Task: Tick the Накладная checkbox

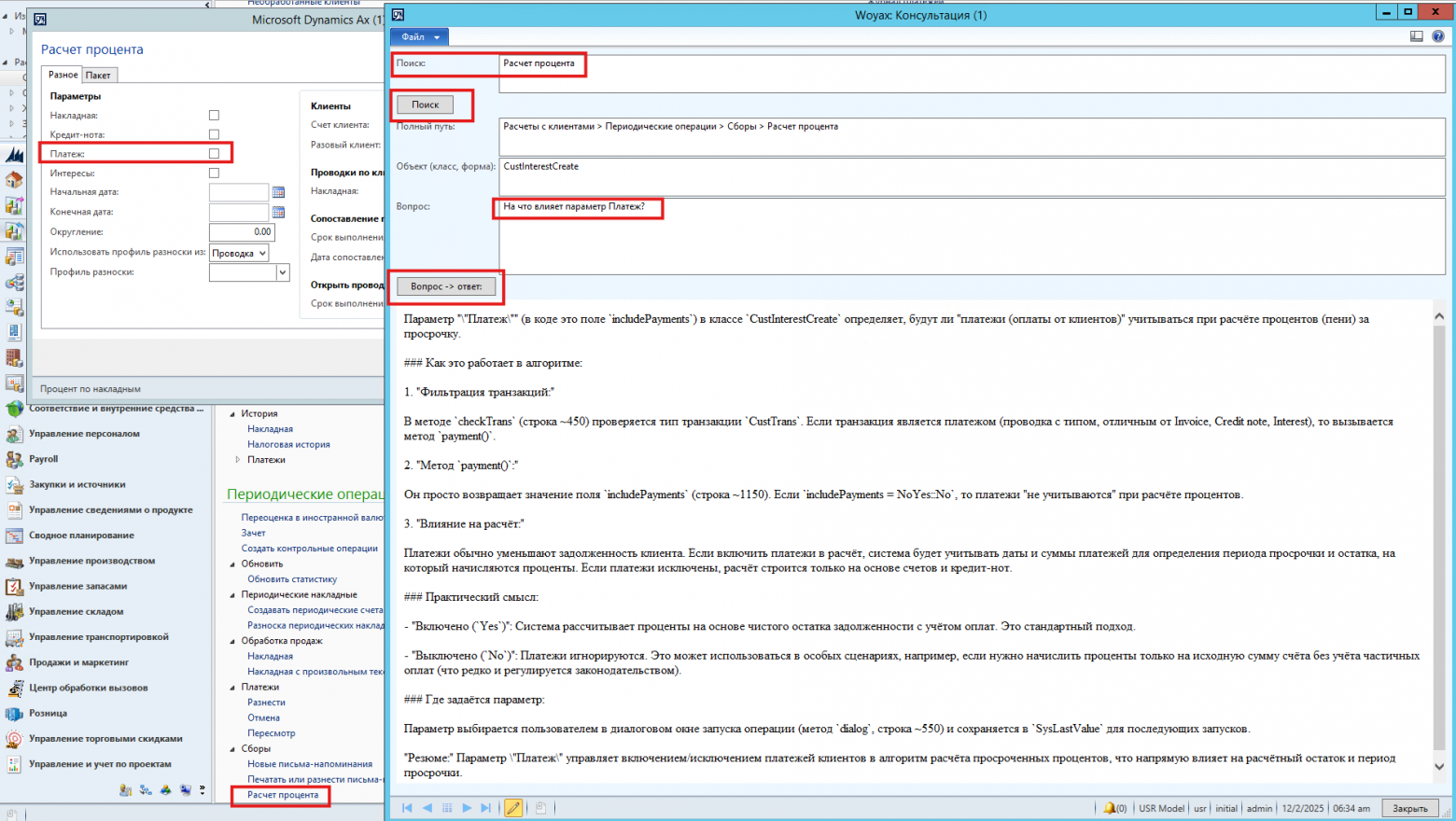Action: (214, 116)
